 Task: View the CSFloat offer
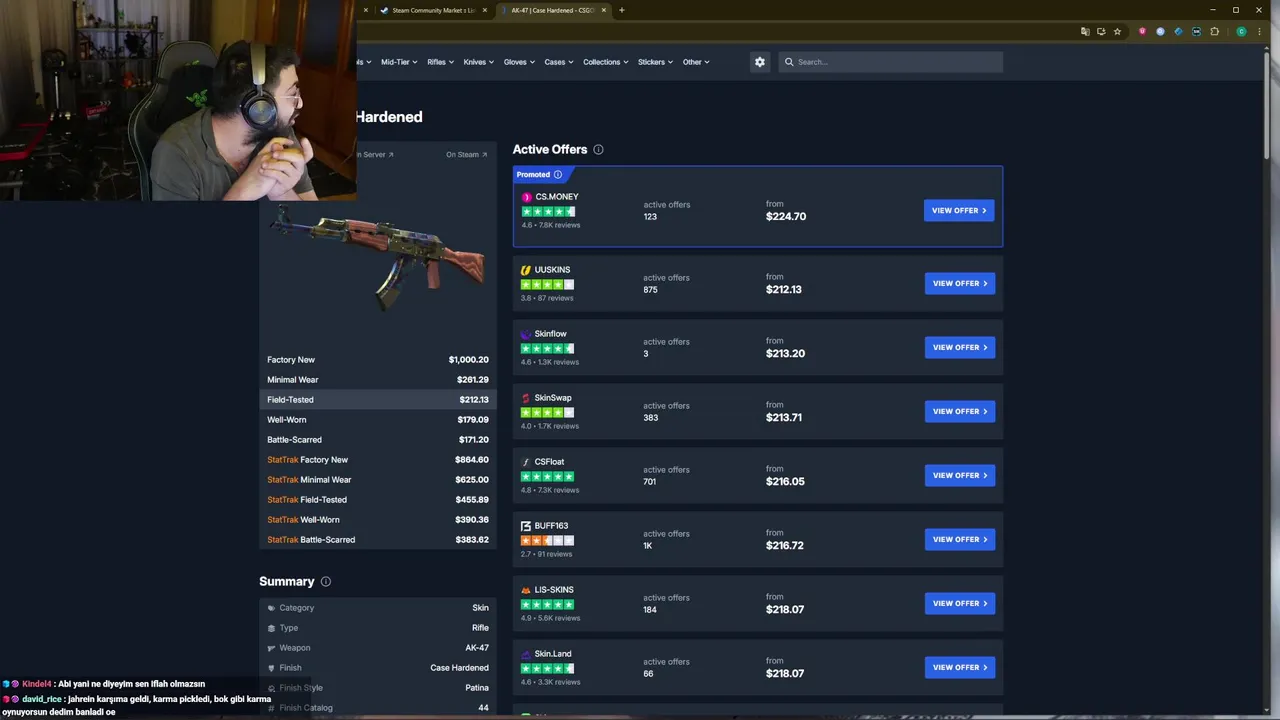959,476
